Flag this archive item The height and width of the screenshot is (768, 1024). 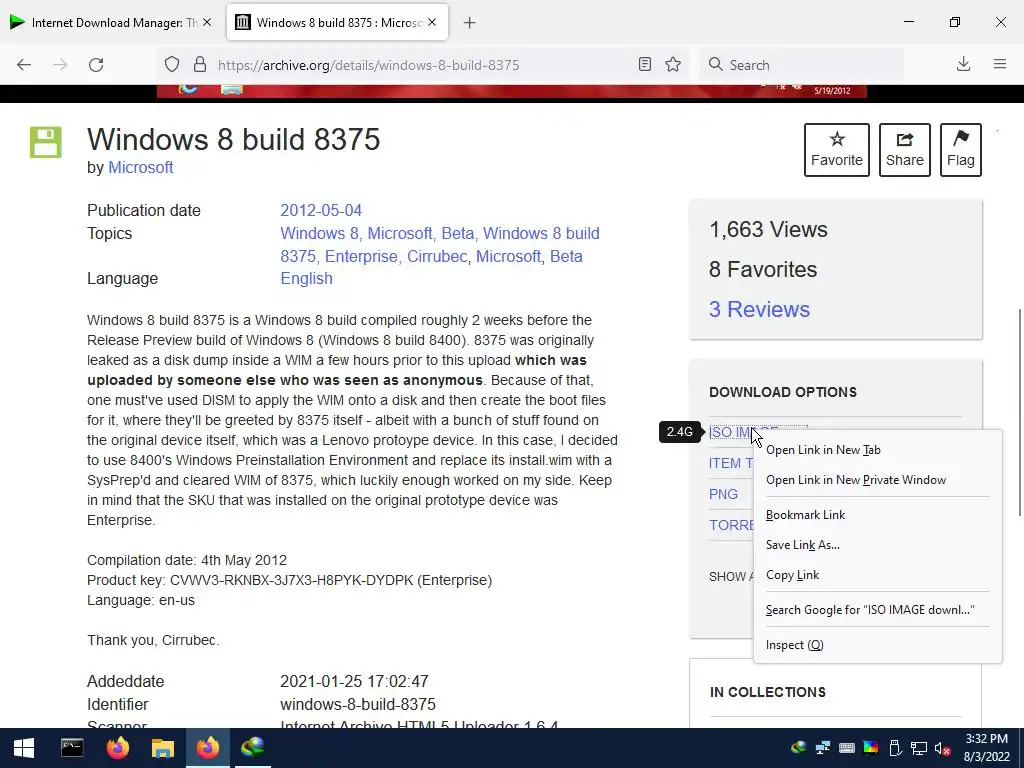click(x=961, y=150)
